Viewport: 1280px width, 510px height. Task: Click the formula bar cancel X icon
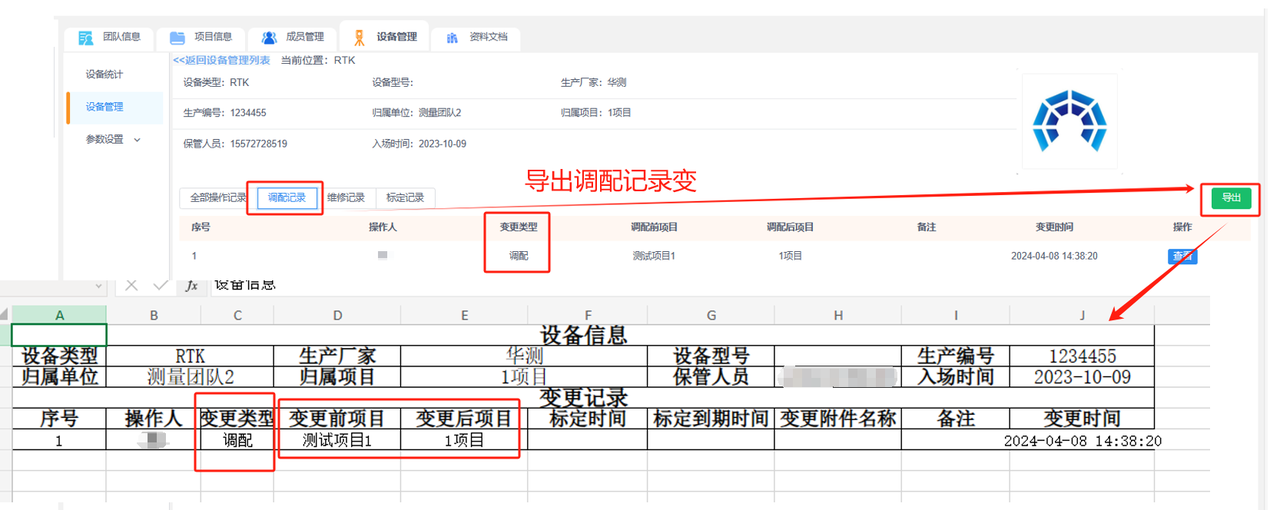(x=130, y=286)
